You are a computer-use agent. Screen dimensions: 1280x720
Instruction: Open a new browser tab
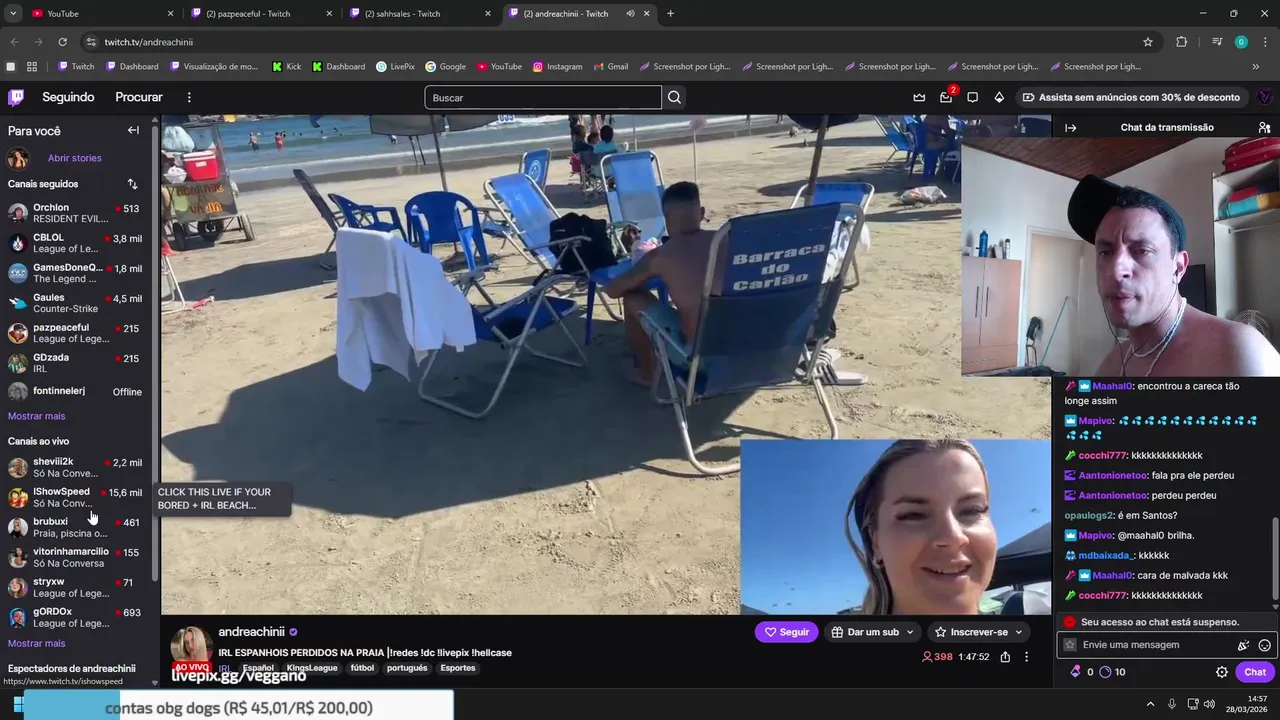pos(670,14)
